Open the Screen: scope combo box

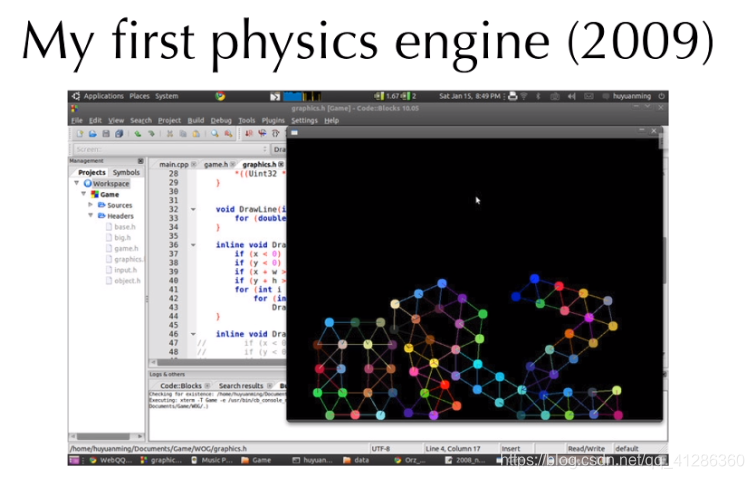[171, 149]
